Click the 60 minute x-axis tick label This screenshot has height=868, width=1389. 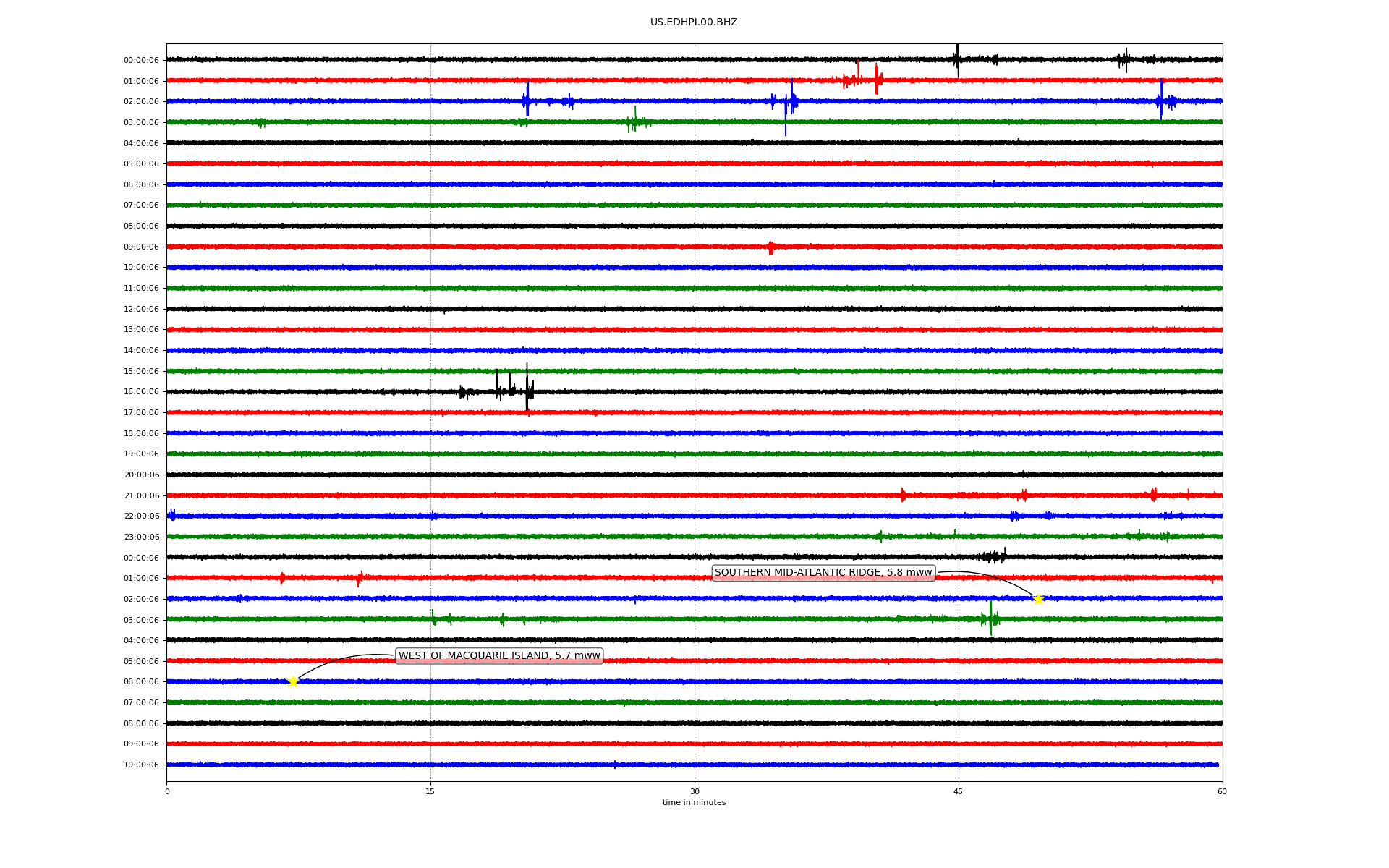pos(1222,791)
